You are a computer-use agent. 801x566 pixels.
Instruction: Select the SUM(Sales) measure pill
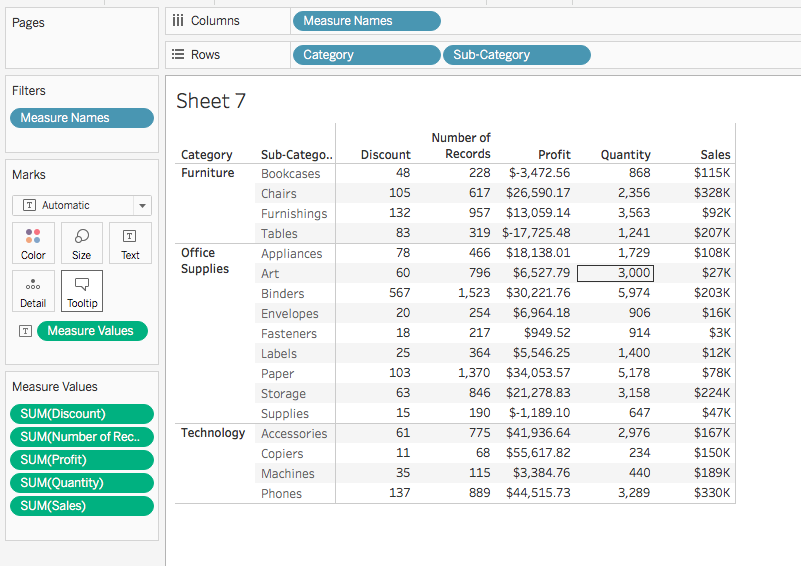click(x=82, y=506)
